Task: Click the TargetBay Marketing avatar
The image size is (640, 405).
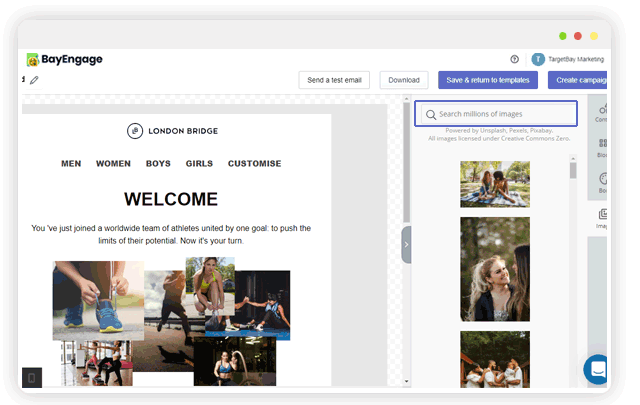Action: (538, 59)
